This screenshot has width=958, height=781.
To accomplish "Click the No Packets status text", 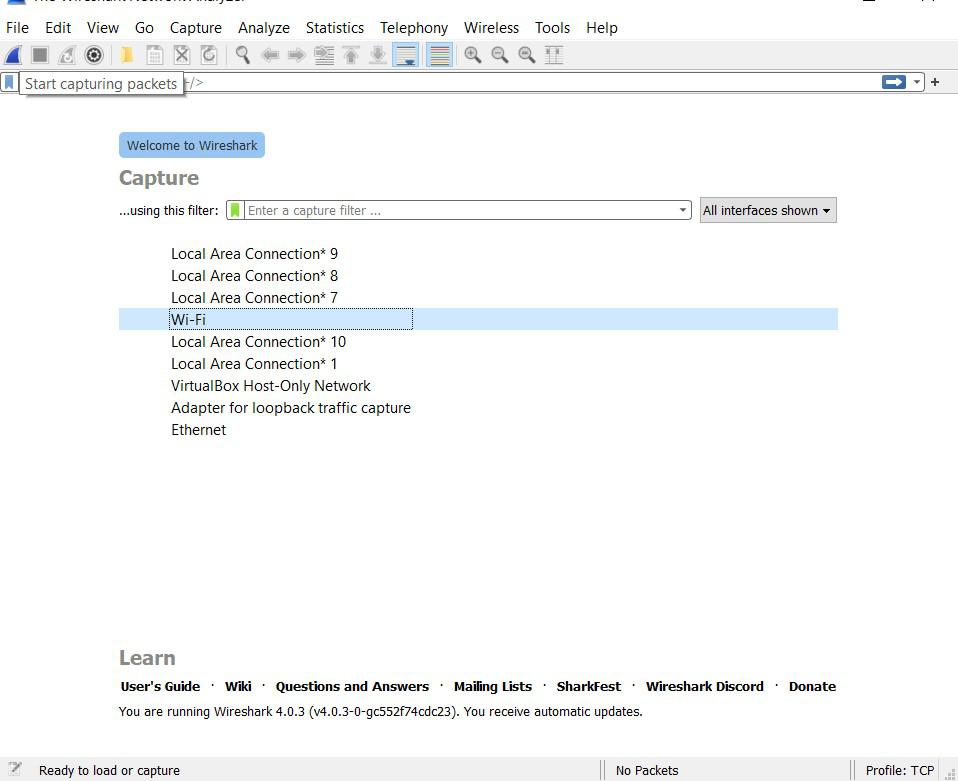I will [647, 771].
